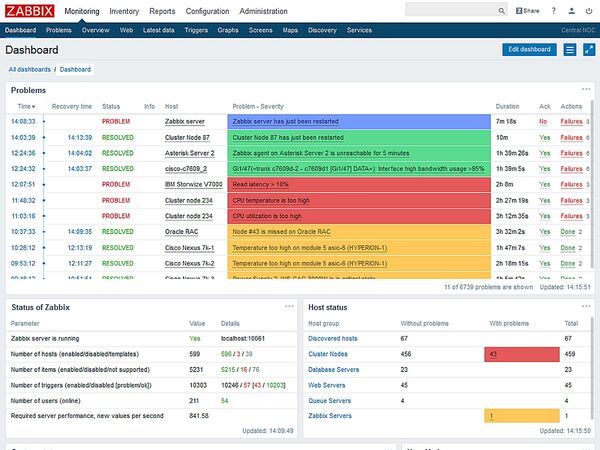Switch to the Triggers submenu tab
The width and height of the screenshot is (600, 450).
(x=196, y=31)
